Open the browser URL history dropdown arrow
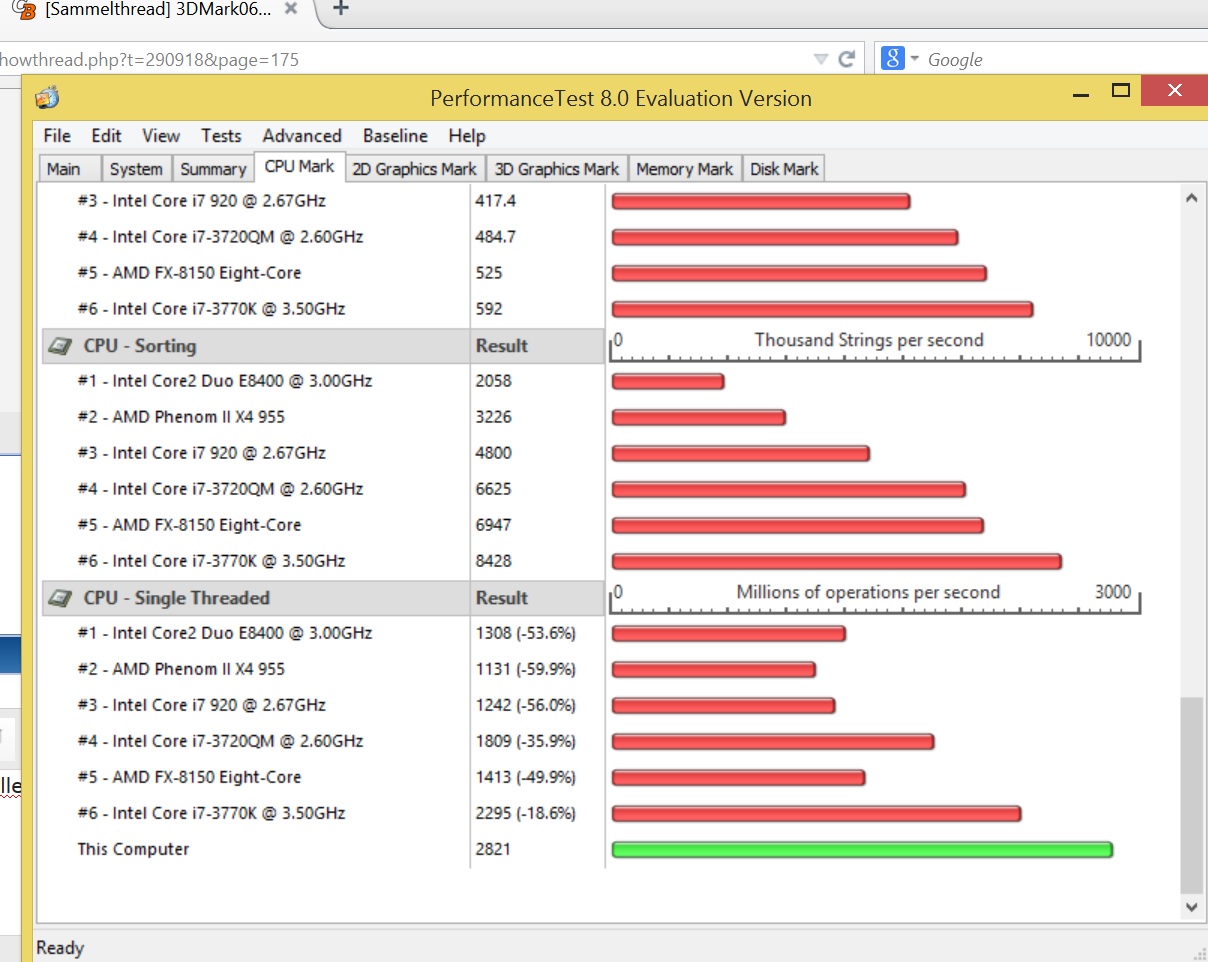Screen dimensions: 1208x962 point(821,59)
